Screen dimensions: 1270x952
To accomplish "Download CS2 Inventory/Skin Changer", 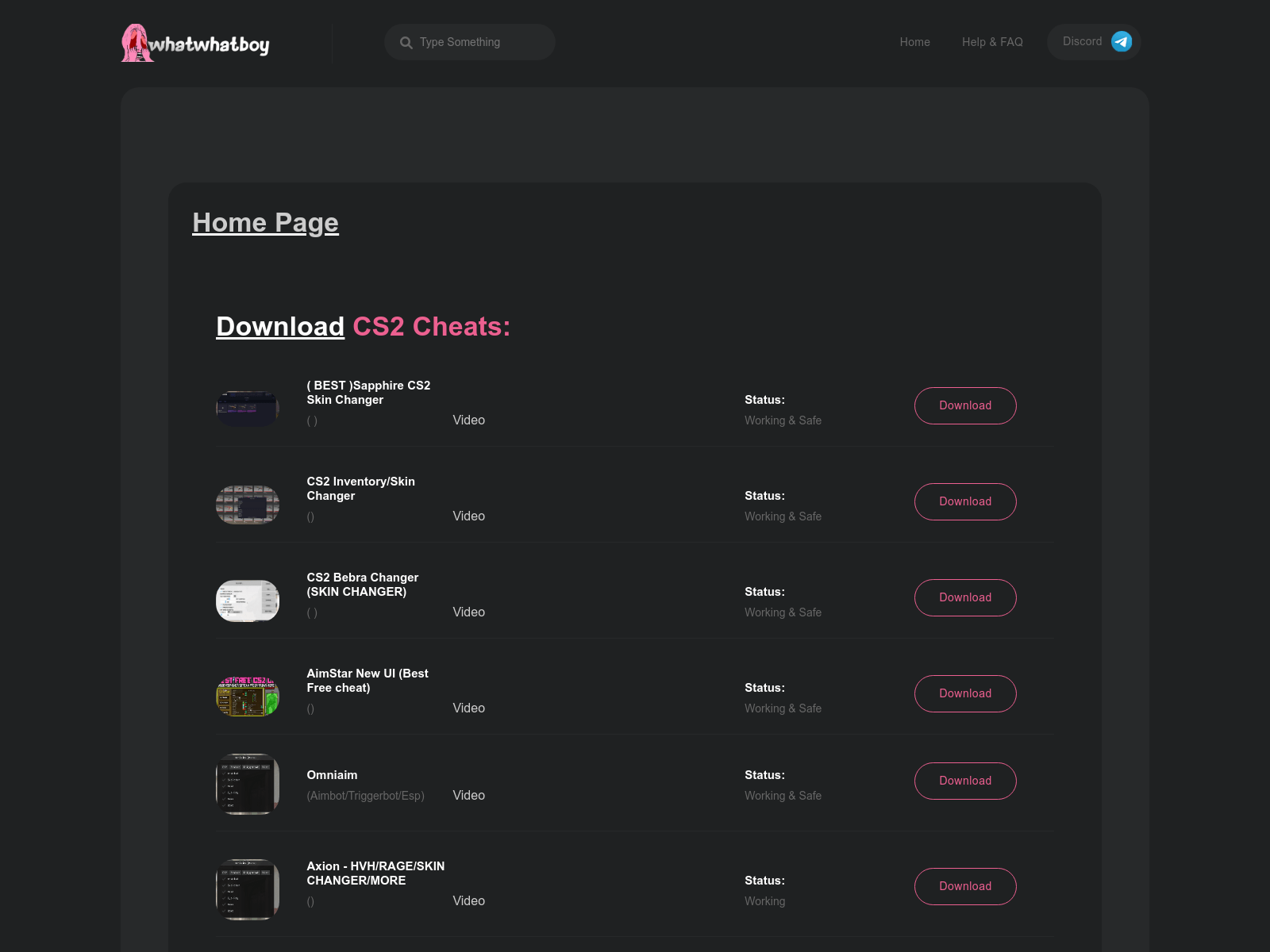I will pos(965,501).
